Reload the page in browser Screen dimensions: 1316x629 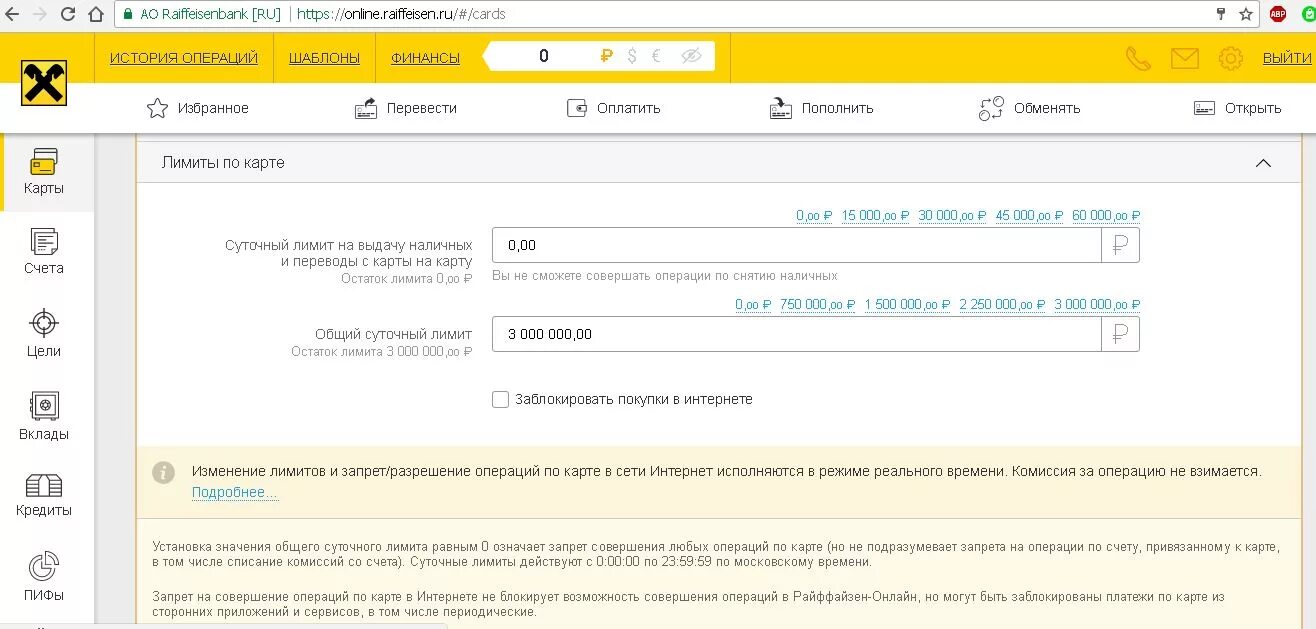point(68,14)
